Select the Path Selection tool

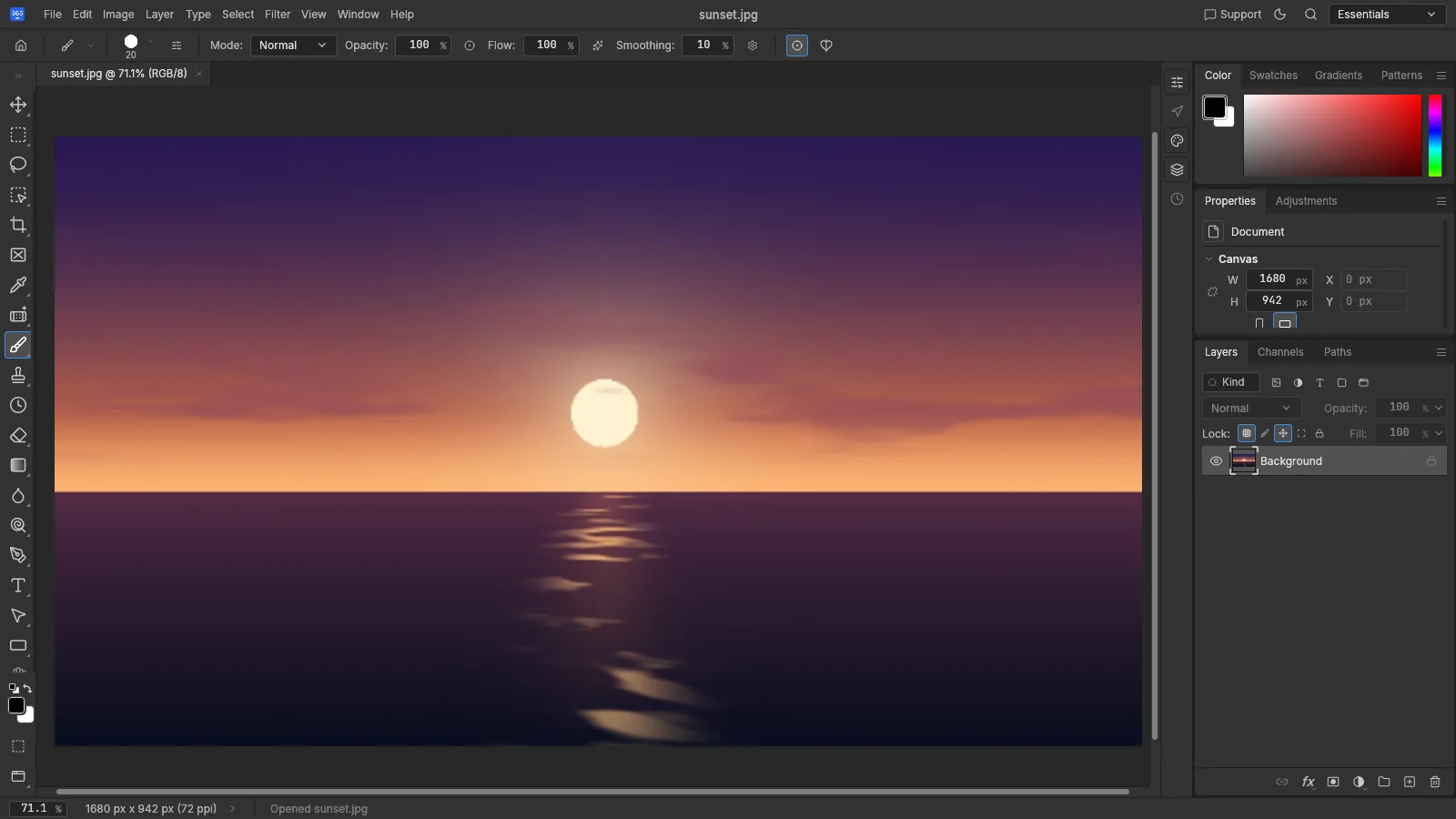(18, 615)
